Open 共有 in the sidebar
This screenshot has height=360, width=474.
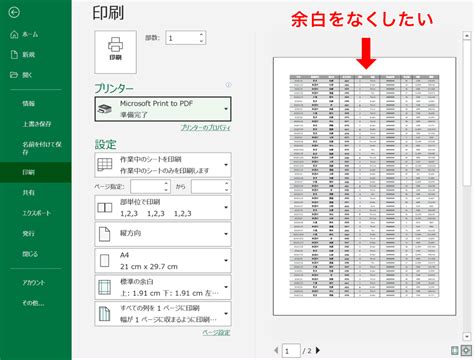(28, 193)
